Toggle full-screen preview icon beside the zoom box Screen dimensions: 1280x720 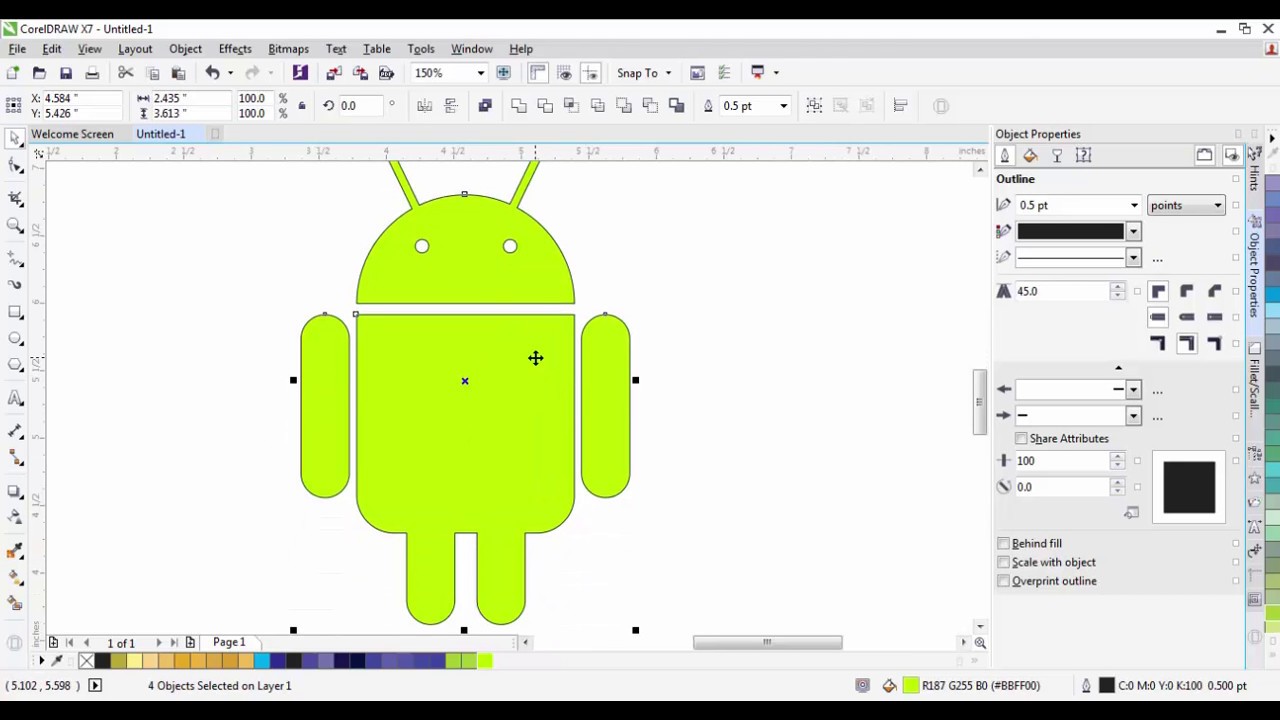coord(503,73)
